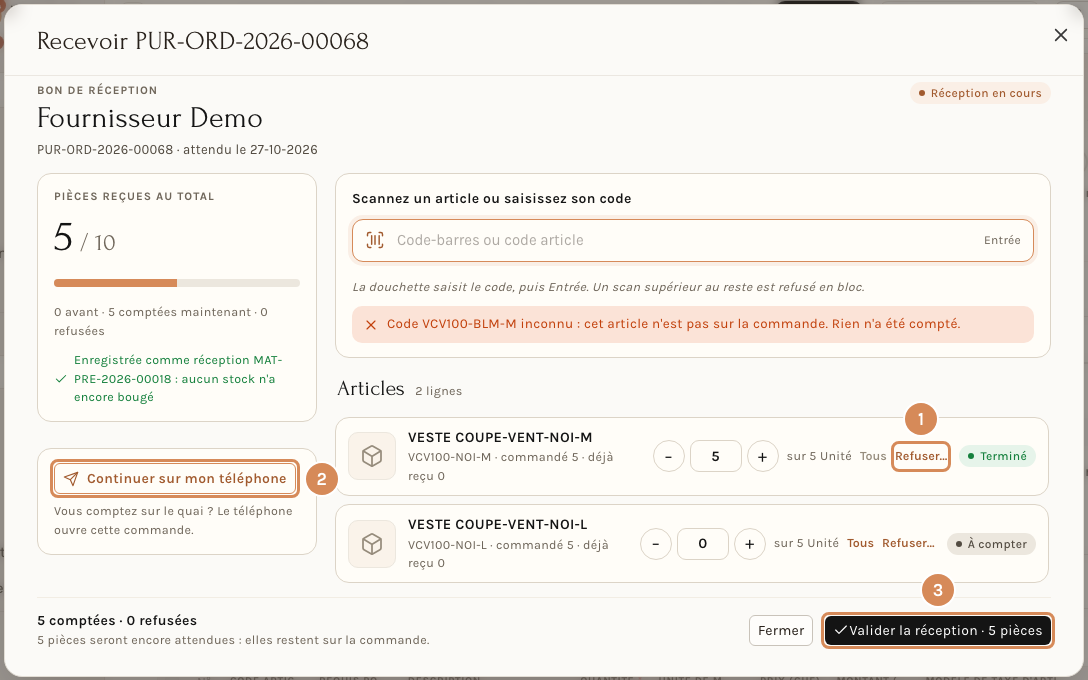Click Refuser on the VCV100-NOI-L line

[x=908, y=543]
